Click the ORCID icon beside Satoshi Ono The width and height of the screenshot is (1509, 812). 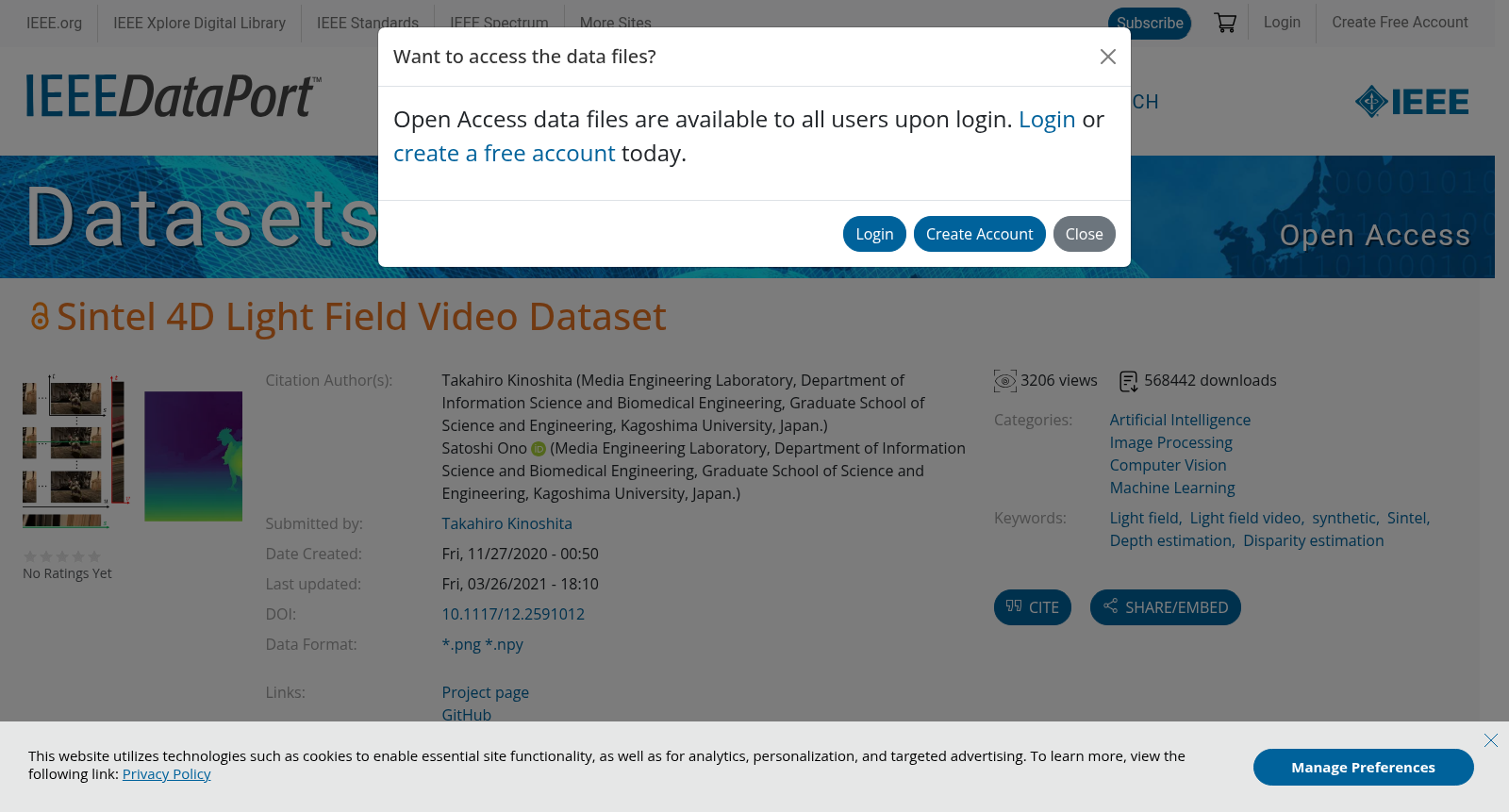pyautogui.click(x=539, y=449)
